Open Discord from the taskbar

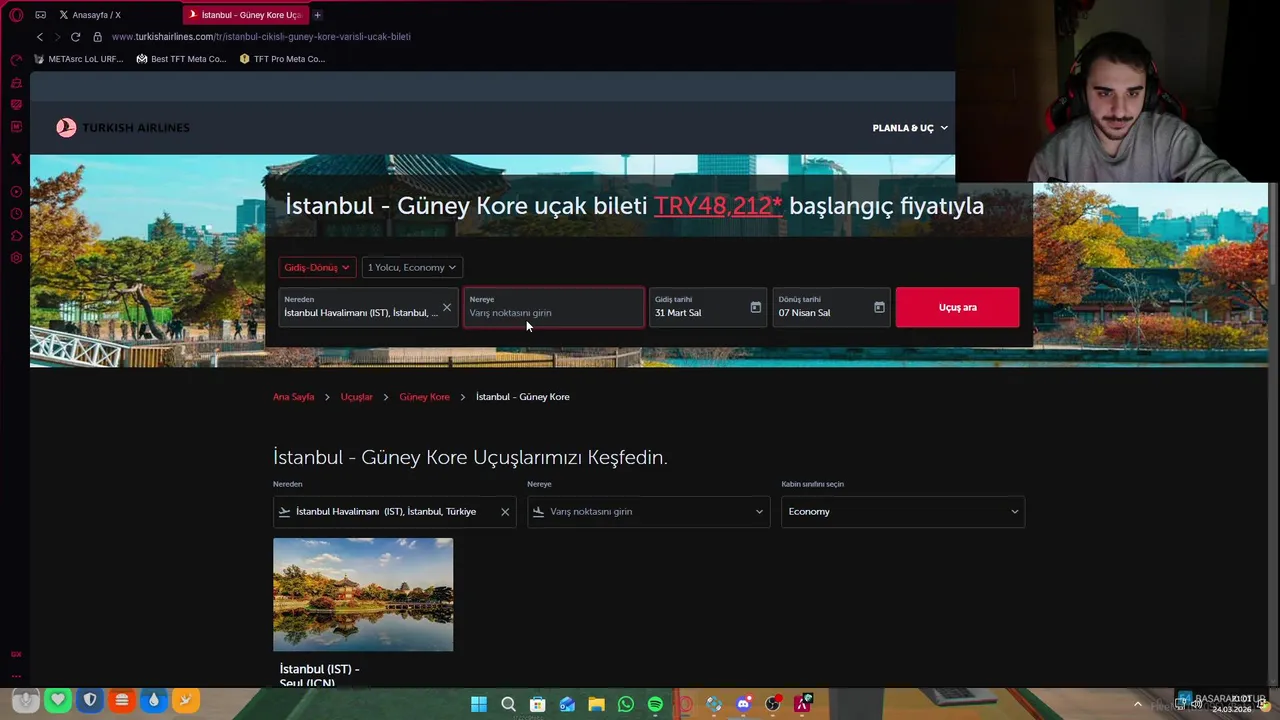[x=743, y=704]
